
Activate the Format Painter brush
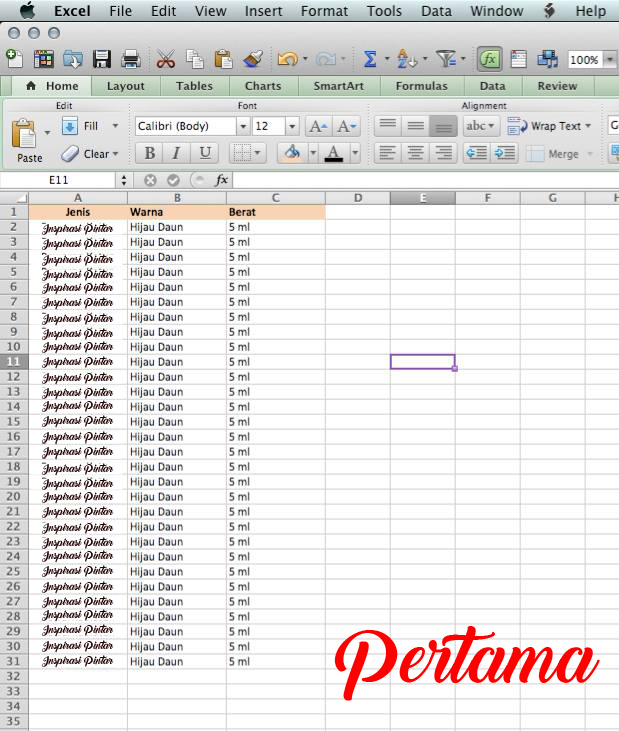[253, 59]
